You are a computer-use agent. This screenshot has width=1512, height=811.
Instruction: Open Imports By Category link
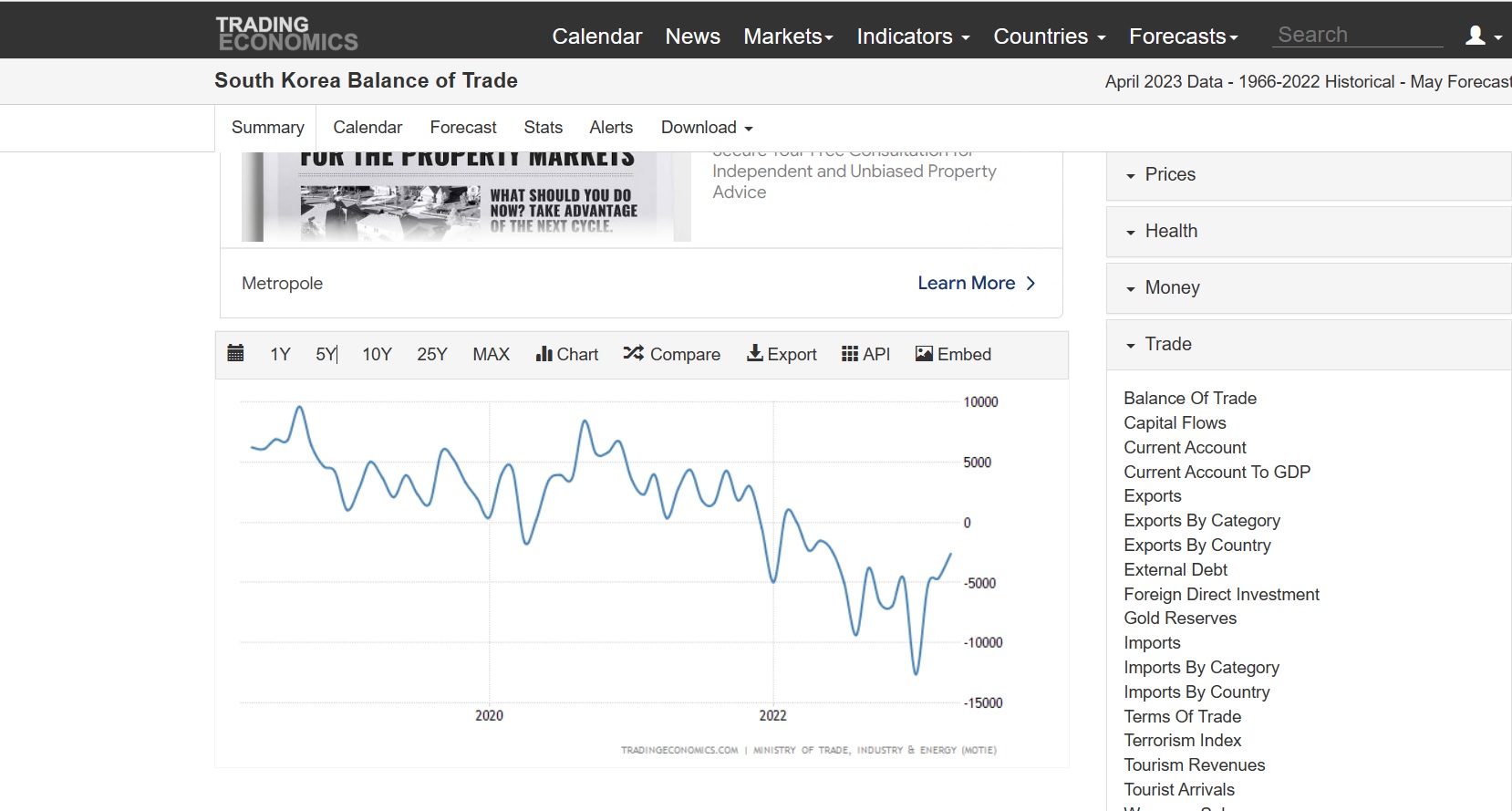point(1201,668)
